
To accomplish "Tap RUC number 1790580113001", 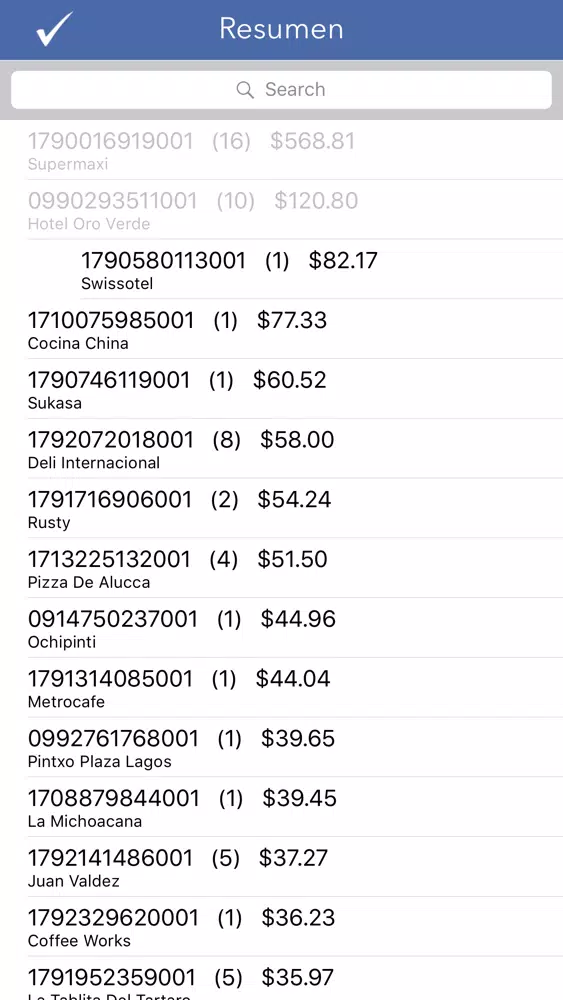I will (163, 261).
